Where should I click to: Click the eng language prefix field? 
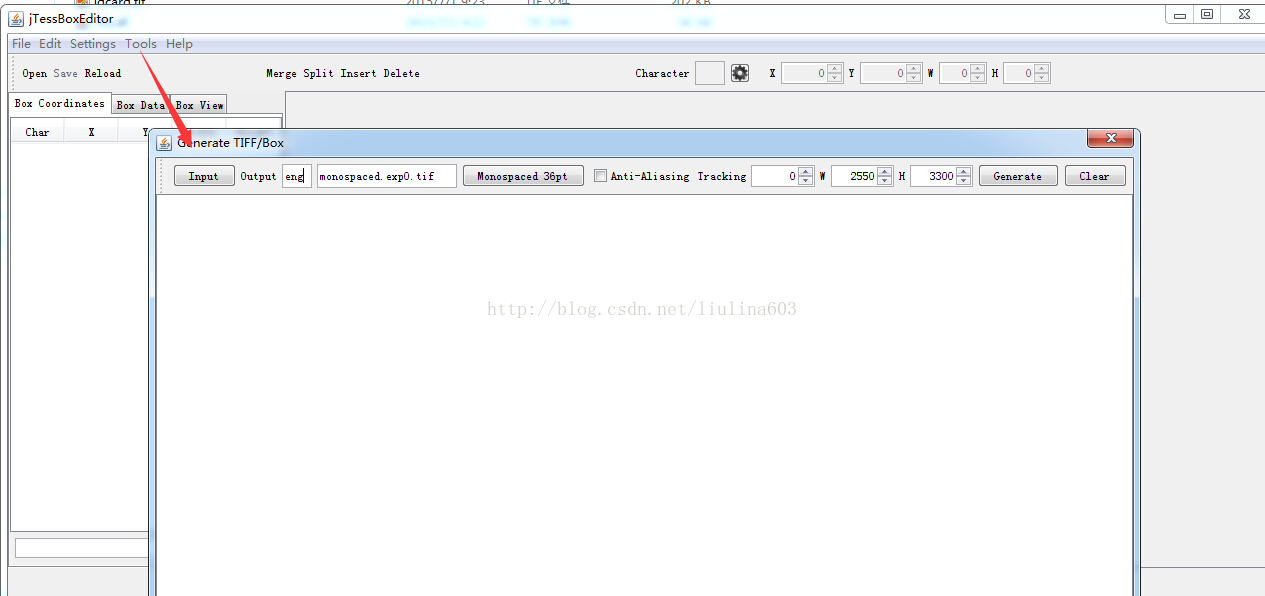tap(297, 176)
